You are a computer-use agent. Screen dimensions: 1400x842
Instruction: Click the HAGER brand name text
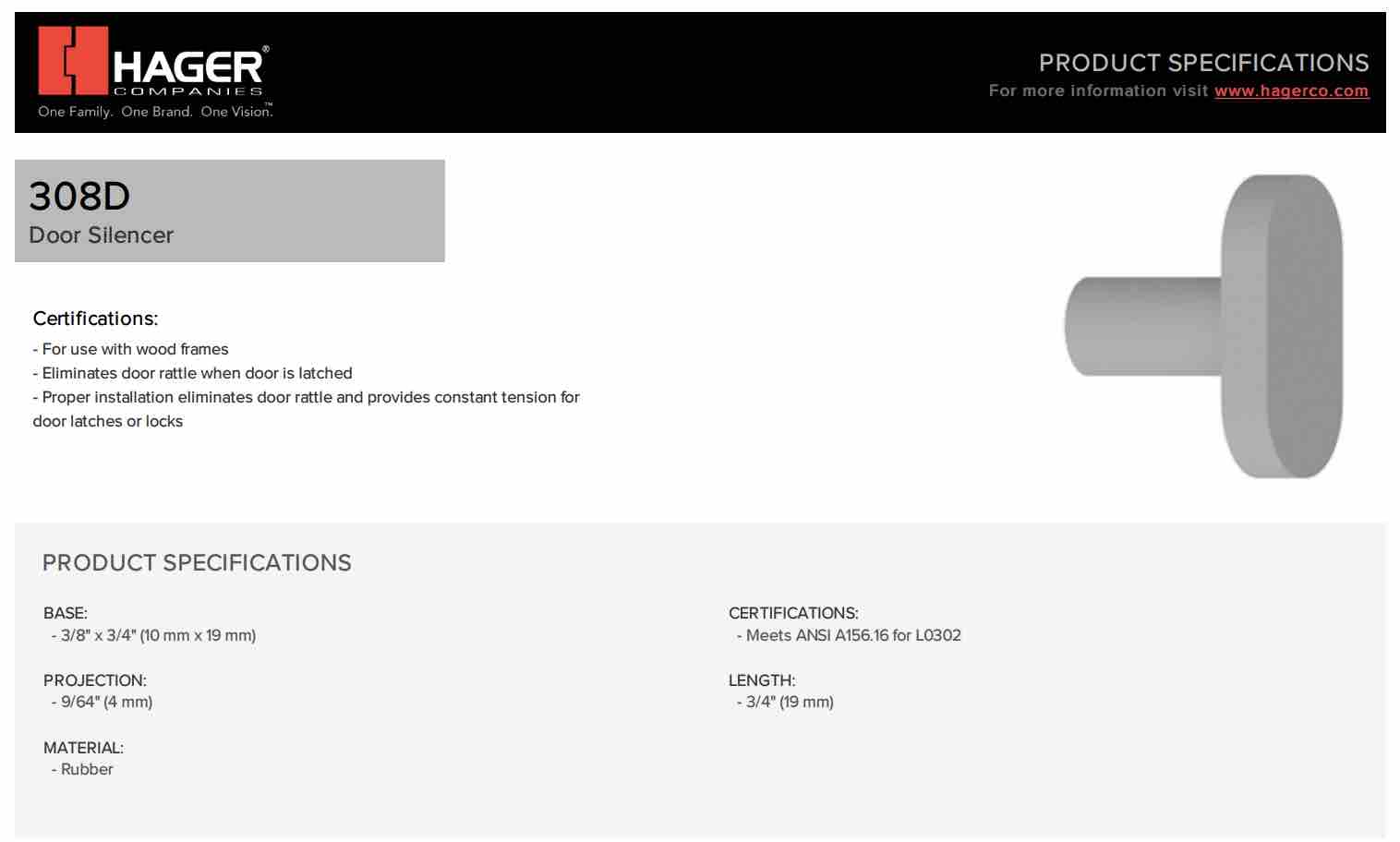click(188, 66)
